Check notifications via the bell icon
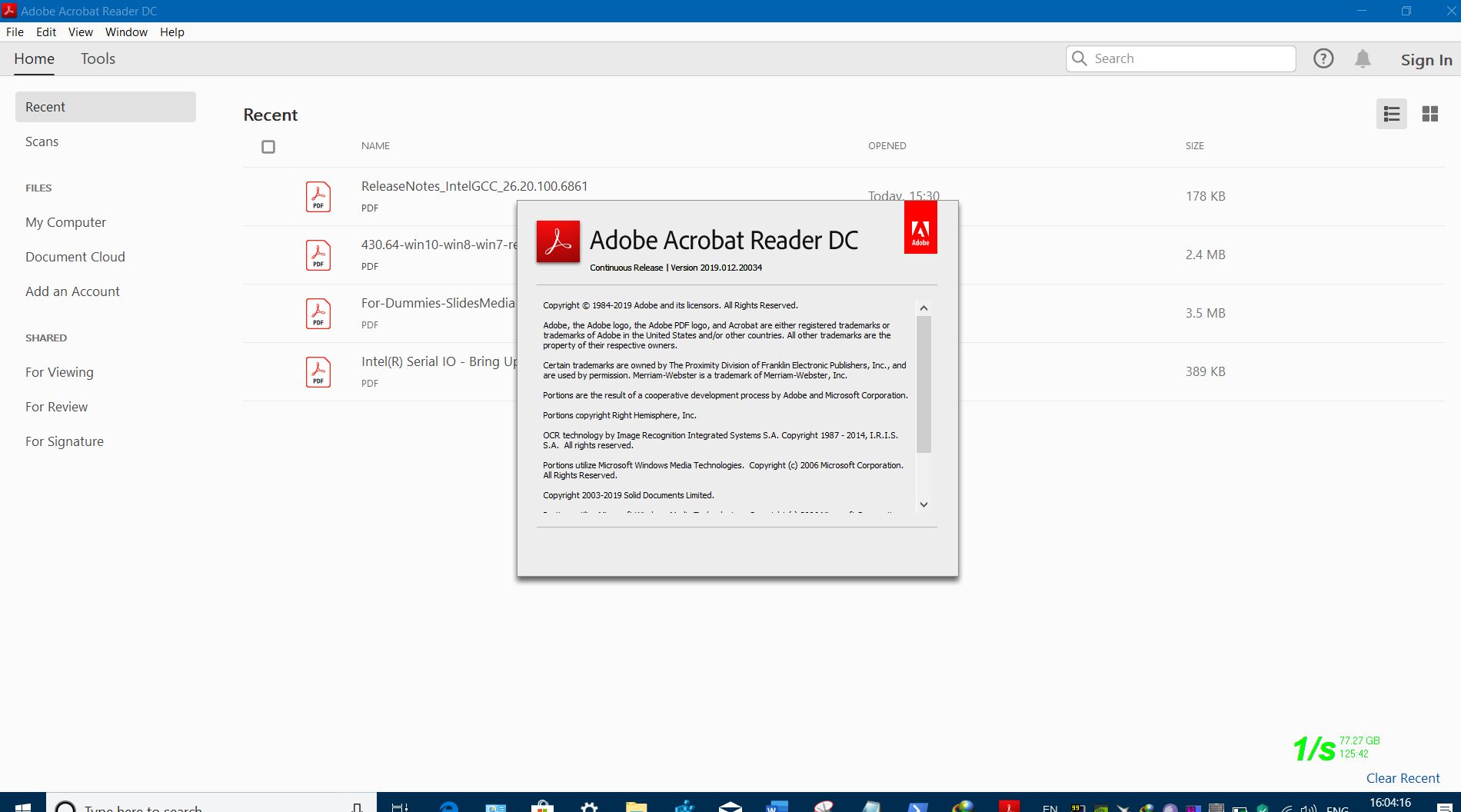 pyautogui.click(x=1363, y=58)
